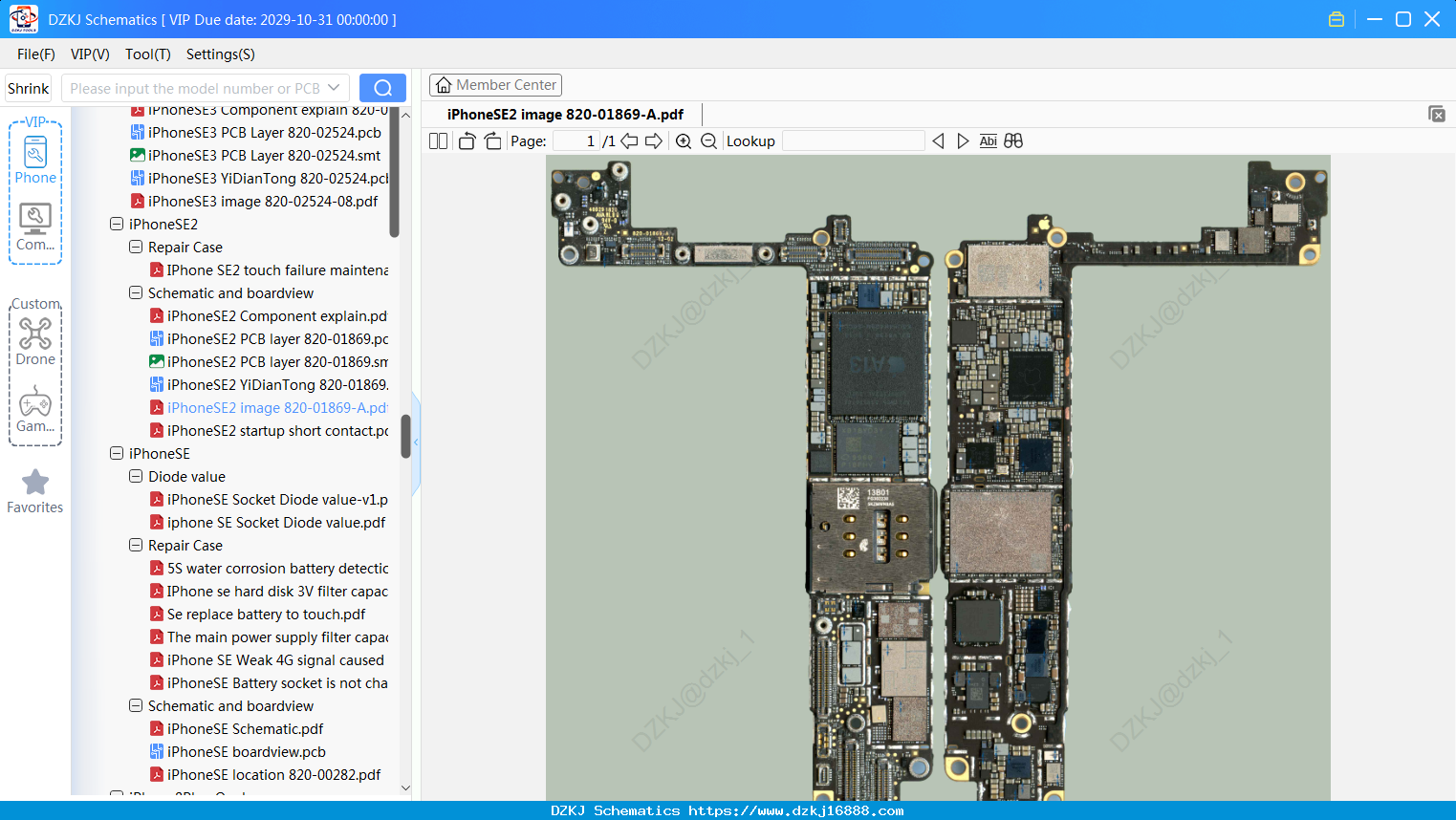The image size is (1456, 820).
Task: Zoom in on the PDF
Action: [x=684, y=141]
